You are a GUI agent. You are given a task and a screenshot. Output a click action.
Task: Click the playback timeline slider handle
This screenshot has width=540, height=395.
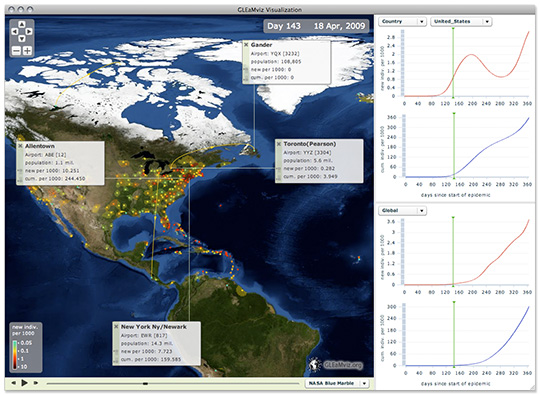[145, 383]
